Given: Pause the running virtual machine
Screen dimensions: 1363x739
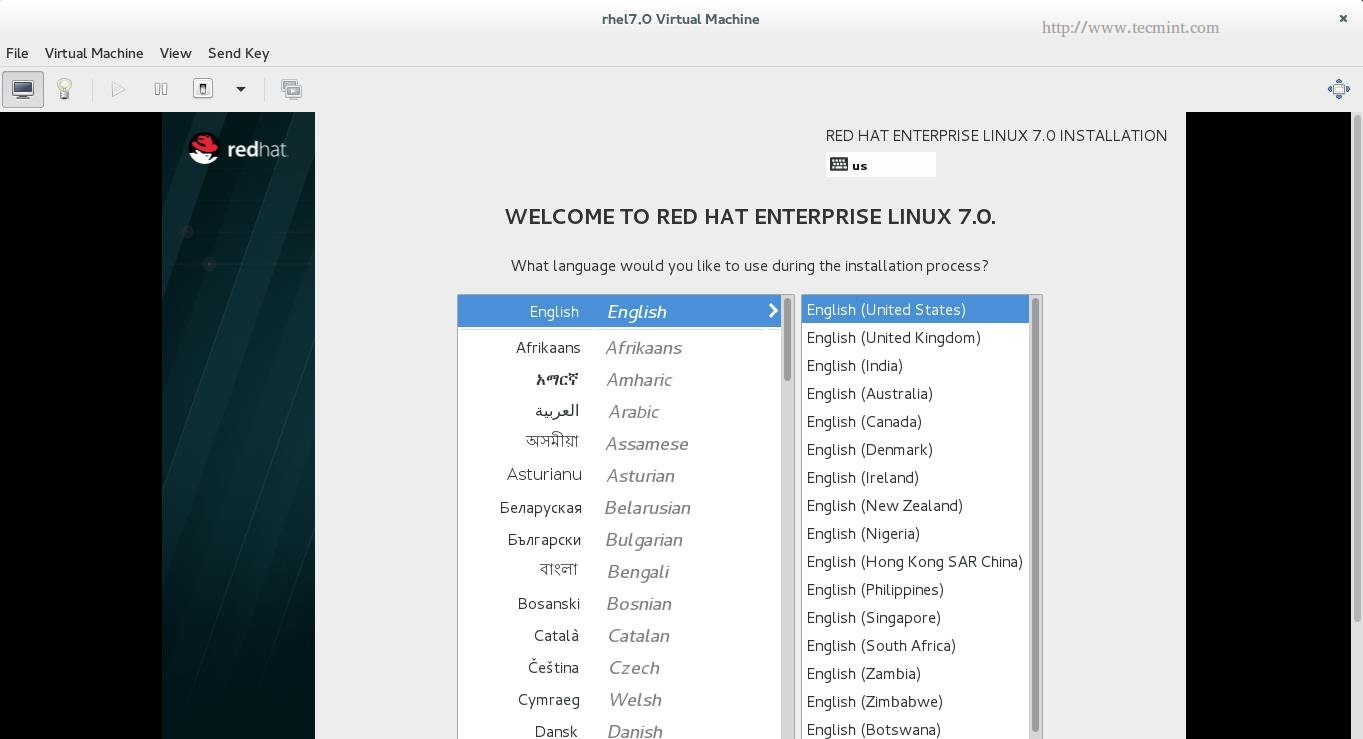Looking at the screenshot, I should (x=160, y=89).
